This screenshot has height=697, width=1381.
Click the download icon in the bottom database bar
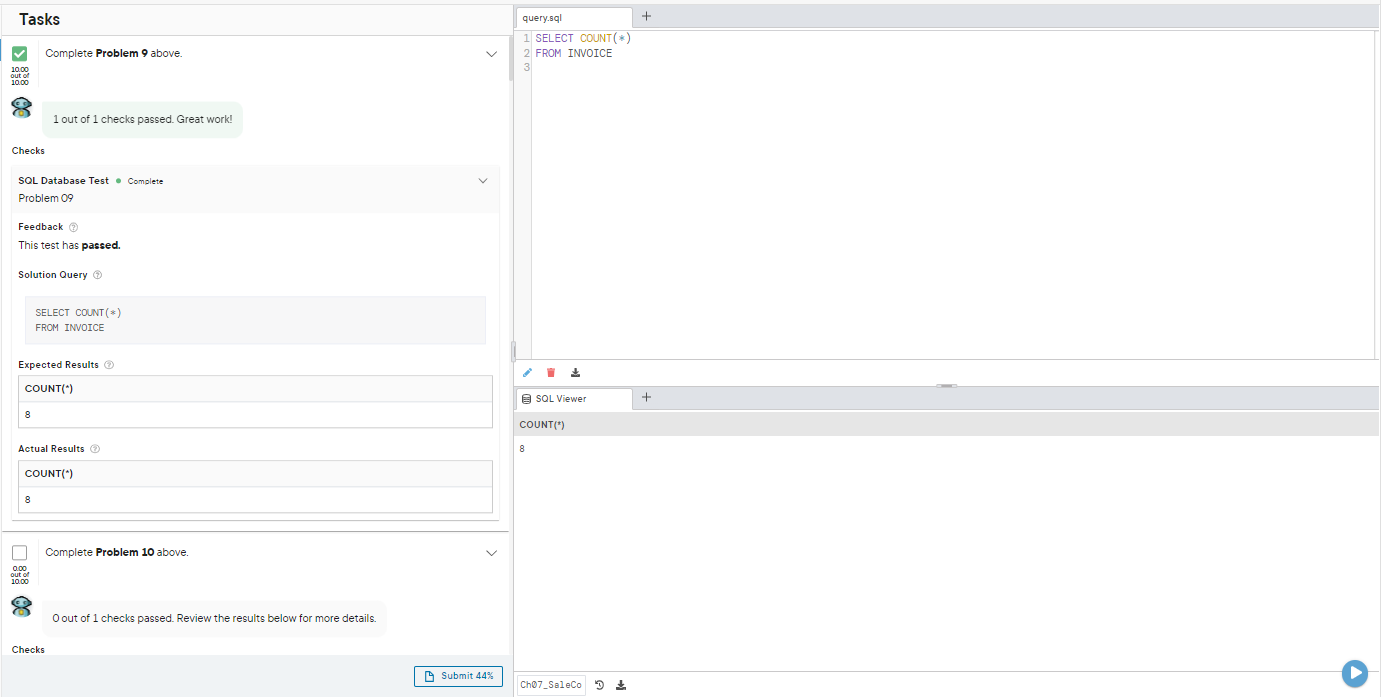[621, 685]
